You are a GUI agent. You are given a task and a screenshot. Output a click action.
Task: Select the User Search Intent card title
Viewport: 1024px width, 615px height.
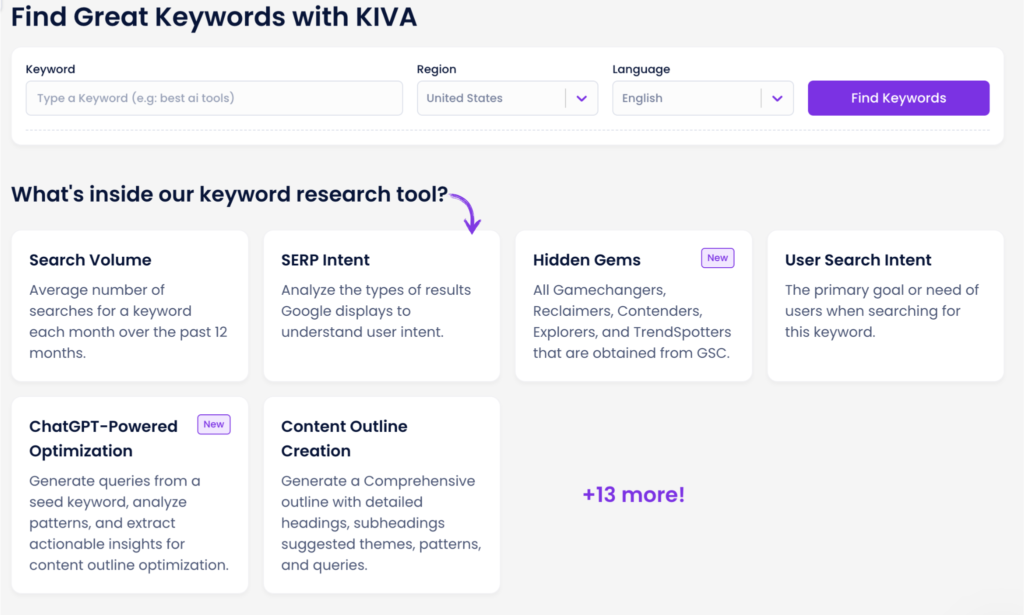coord(858,260)
